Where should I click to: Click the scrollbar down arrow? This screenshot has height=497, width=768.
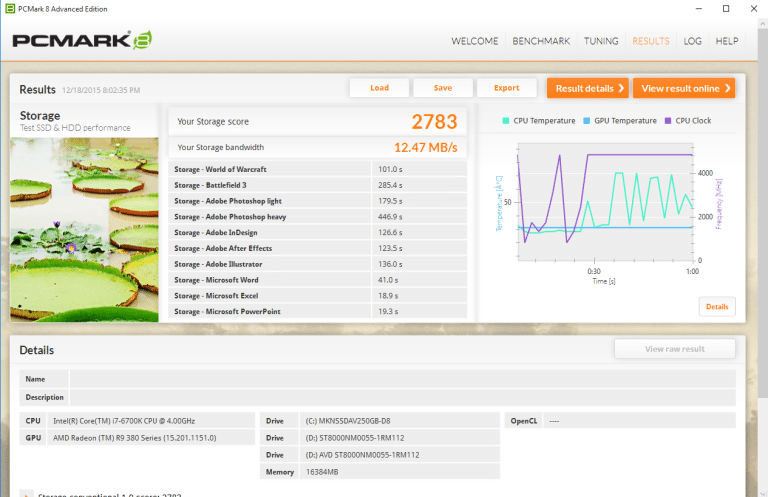pyautogui.click(x=763, y=493)
